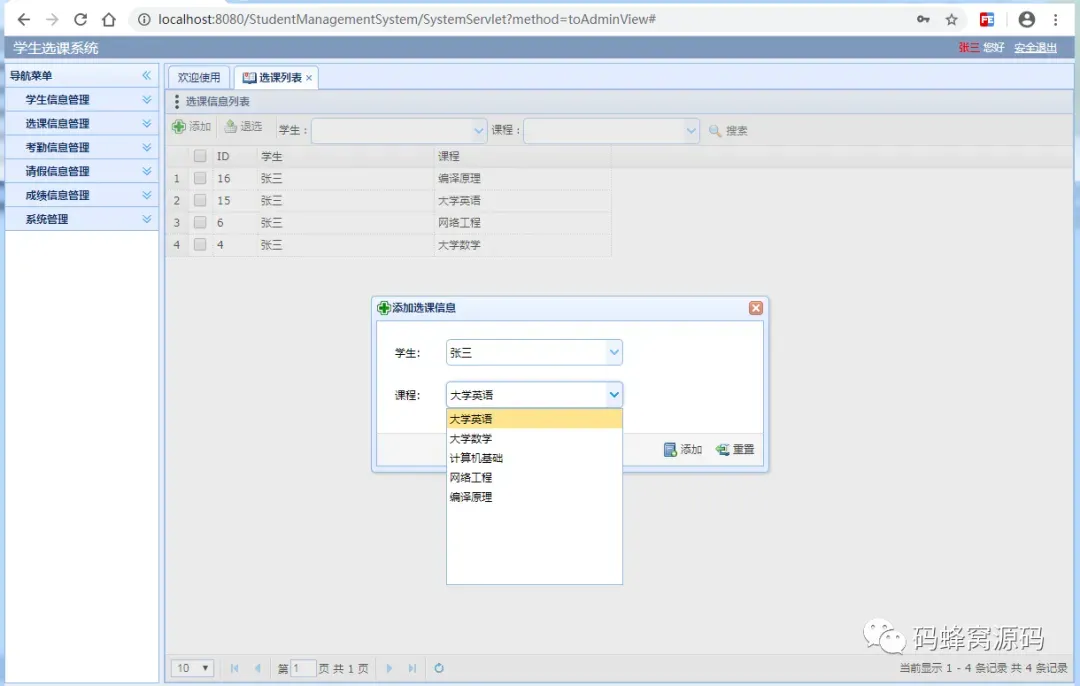The height and width of the screenshot is (686, 1080).
Task: Collapse the navigation menu panel
Action: pyautogui.click(x=146, y=75)
